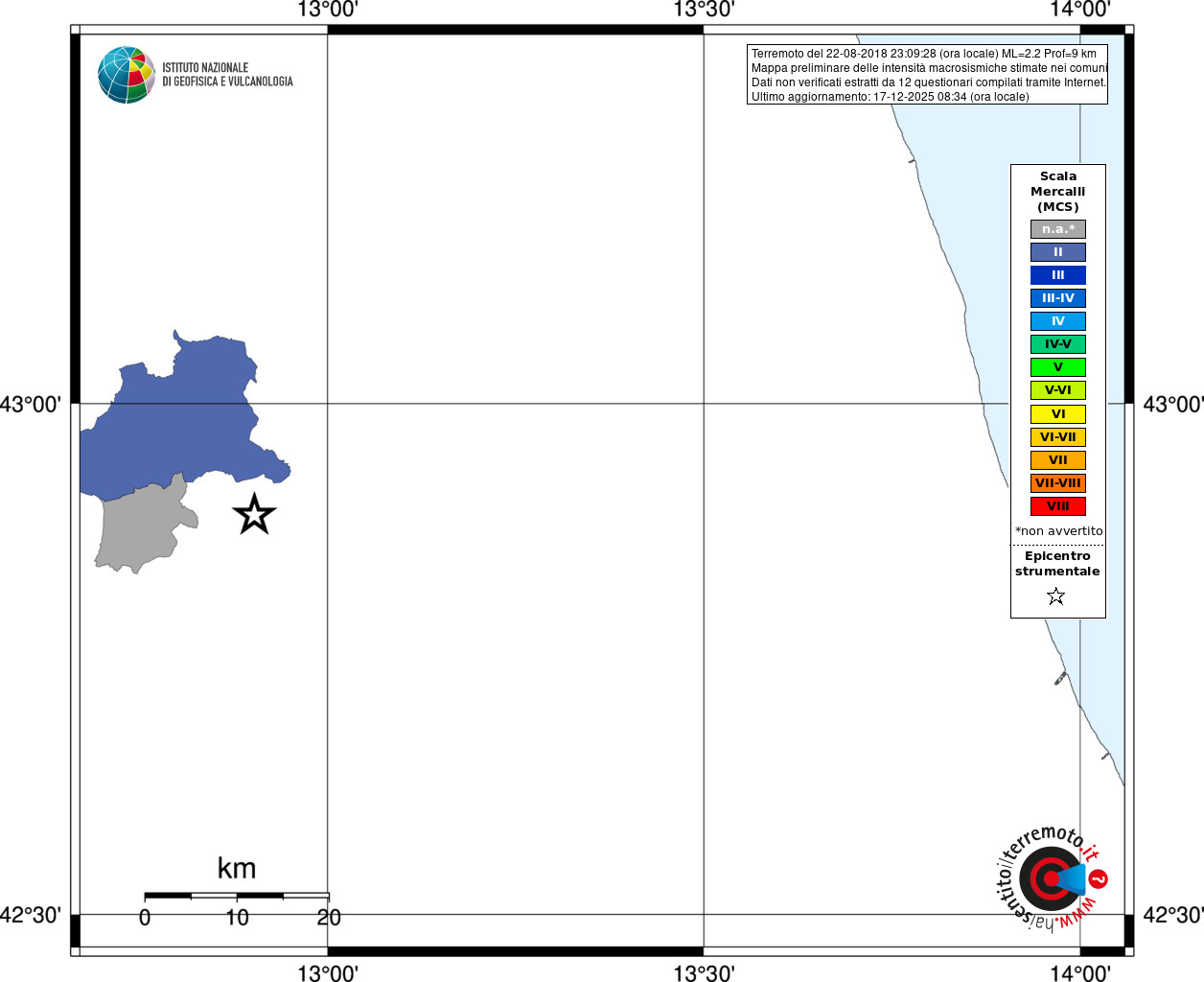Click the right 42°30' latitude label
The image size is (1204, 982).
[x=1172, y=915]
